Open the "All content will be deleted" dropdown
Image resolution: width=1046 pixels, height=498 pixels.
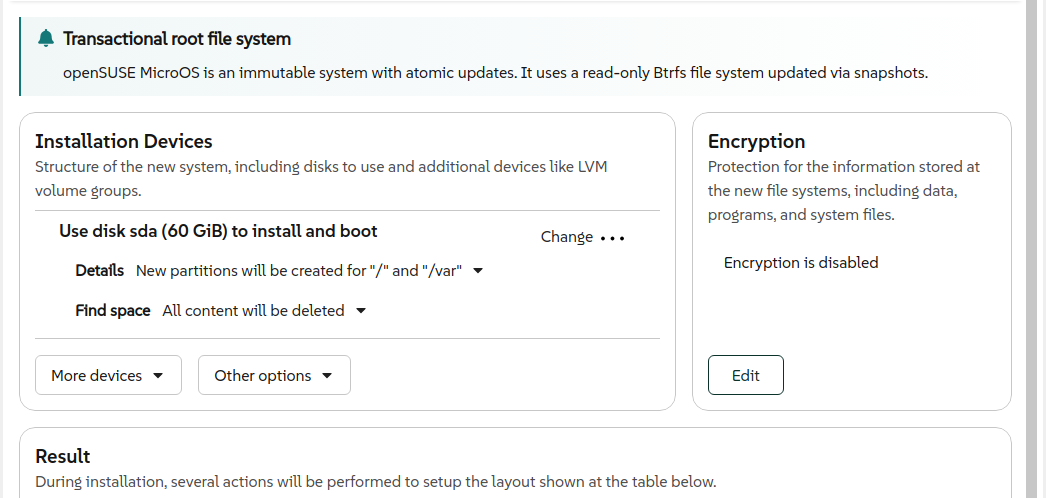264,311
